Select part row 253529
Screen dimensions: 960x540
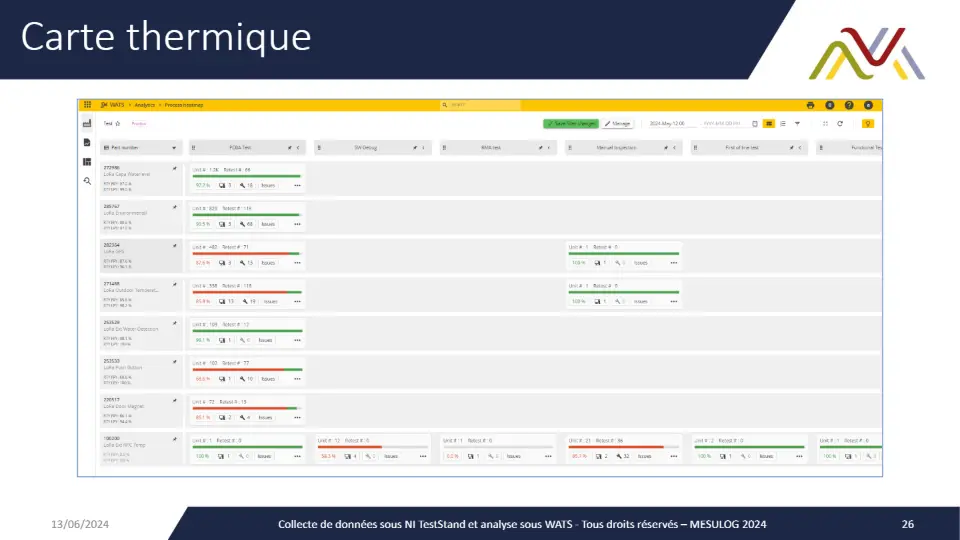point(141,333)
